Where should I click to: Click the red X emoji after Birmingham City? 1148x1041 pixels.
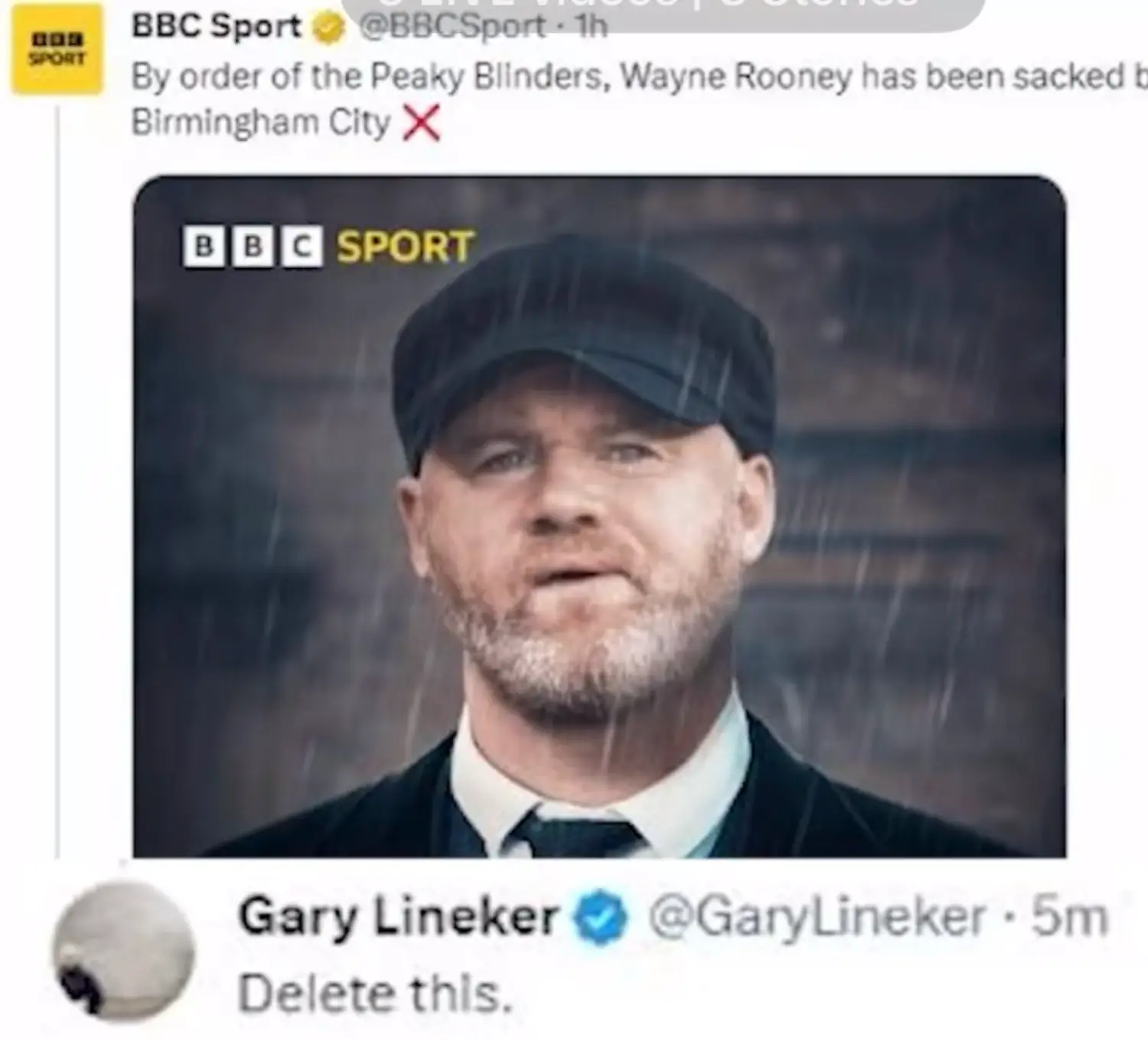[422, 122]
